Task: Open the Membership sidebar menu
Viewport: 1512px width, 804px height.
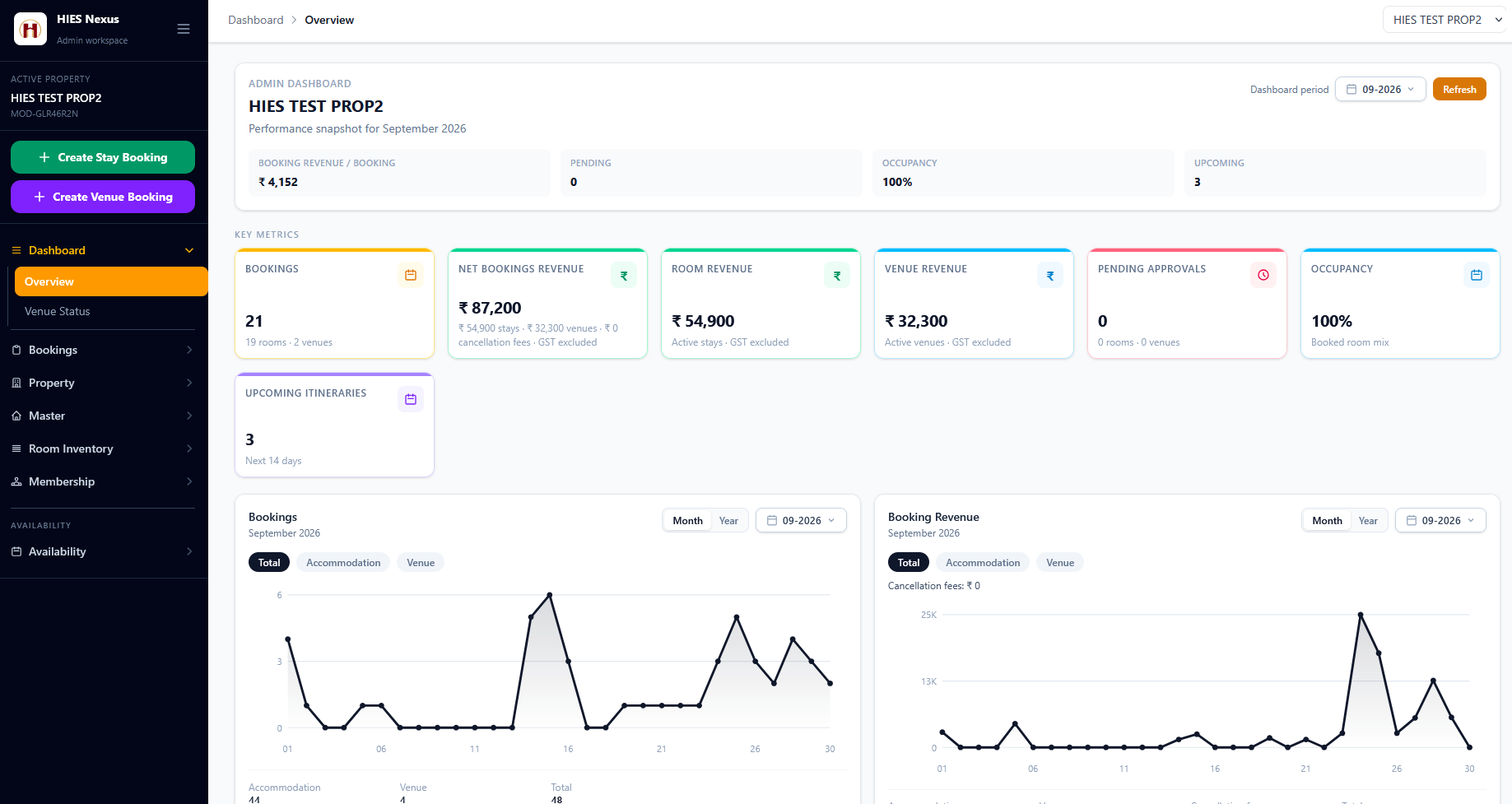Action: pyautogui.click(x=103, y=481)
